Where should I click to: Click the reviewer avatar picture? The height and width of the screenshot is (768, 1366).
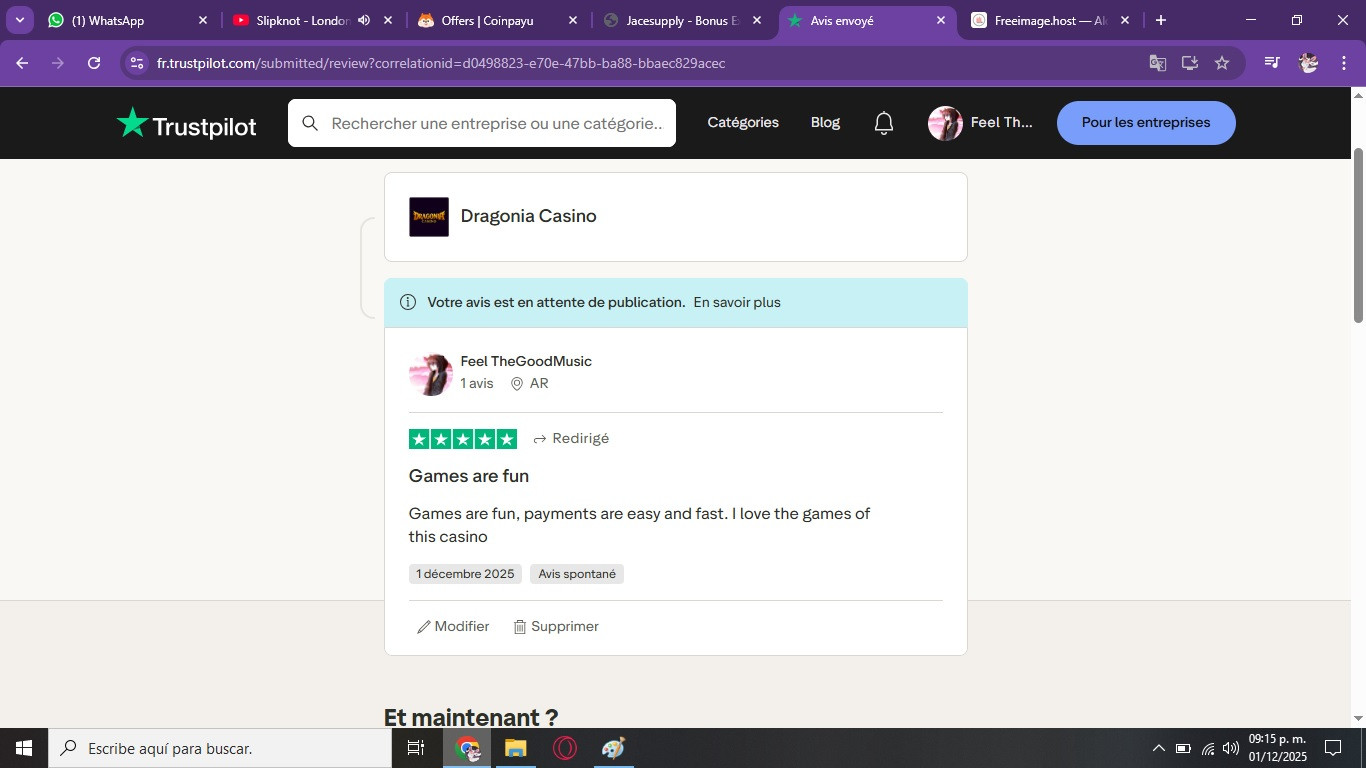[431, 375]
